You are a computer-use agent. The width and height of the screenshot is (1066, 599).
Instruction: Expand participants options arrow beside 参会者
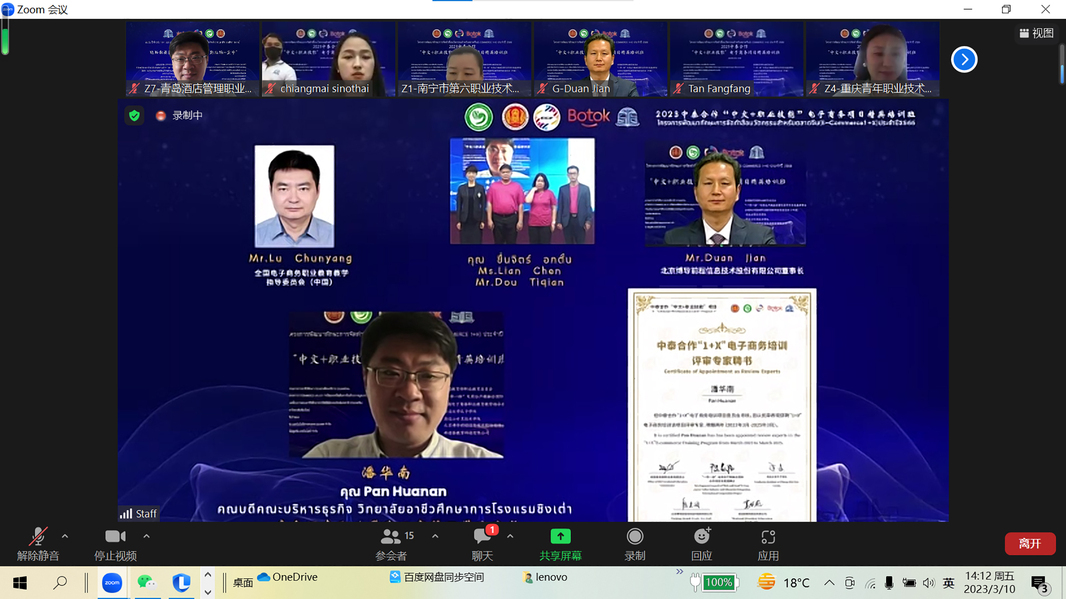click(435, 537)
